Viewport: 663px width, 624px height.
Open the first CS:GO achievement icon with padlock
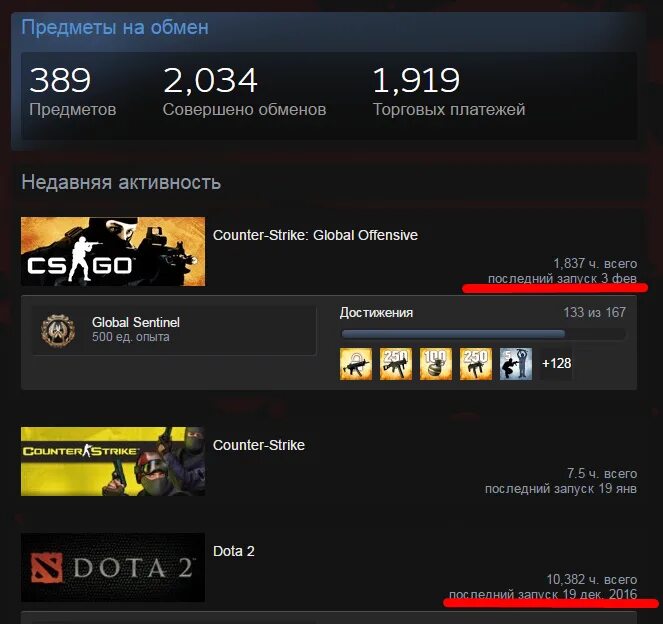pos(356,364)
